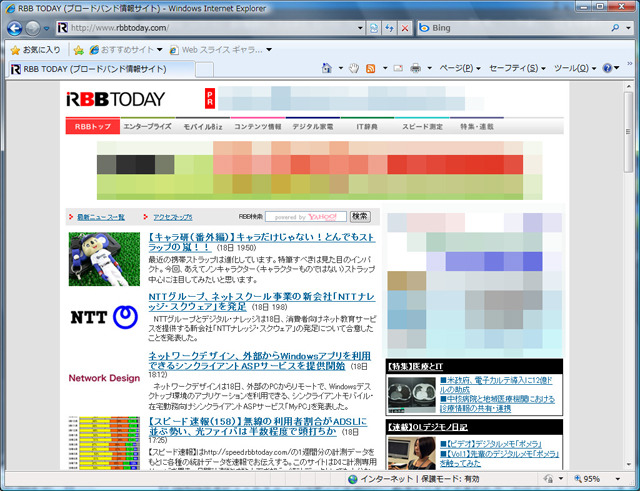Screen dimensions: 640x491
Task: Click the globe Internet zone icon
Action: [353, 479]
